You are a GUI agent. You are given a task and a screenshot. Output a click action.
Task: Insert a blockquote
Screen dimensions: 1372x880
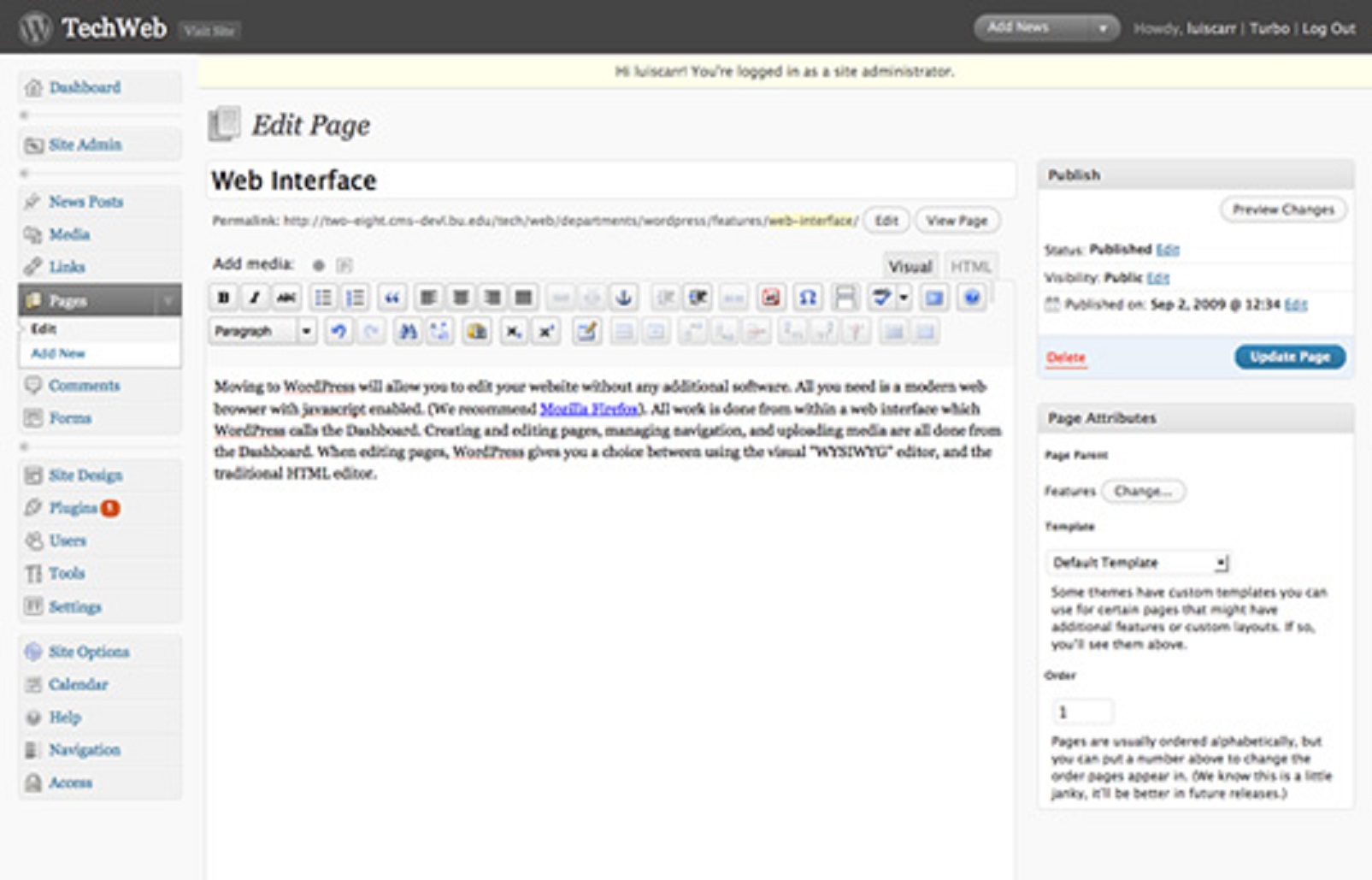[392, 298]
